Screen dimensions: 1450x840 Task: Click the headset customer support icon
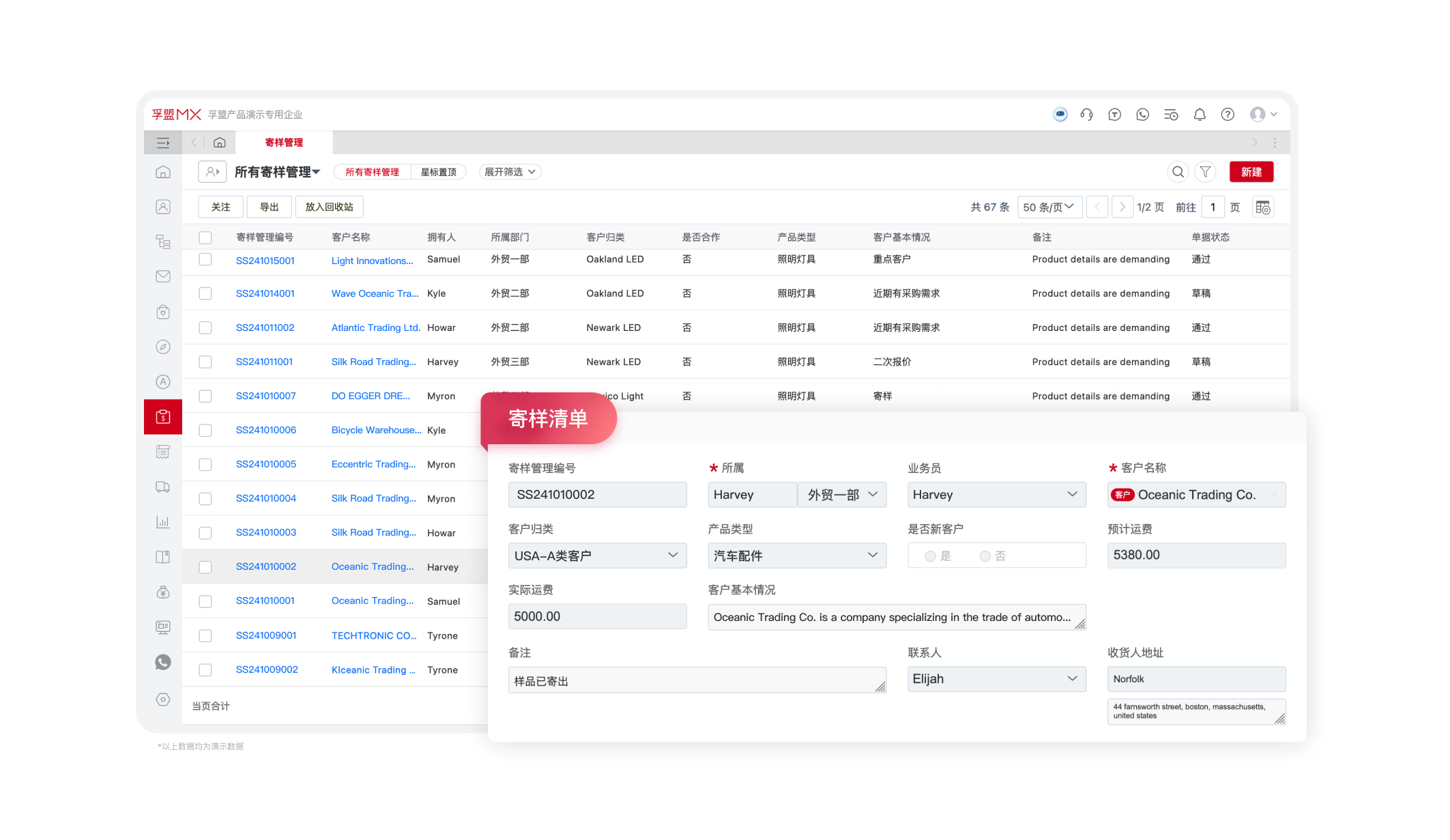[x=1087, y=115]
